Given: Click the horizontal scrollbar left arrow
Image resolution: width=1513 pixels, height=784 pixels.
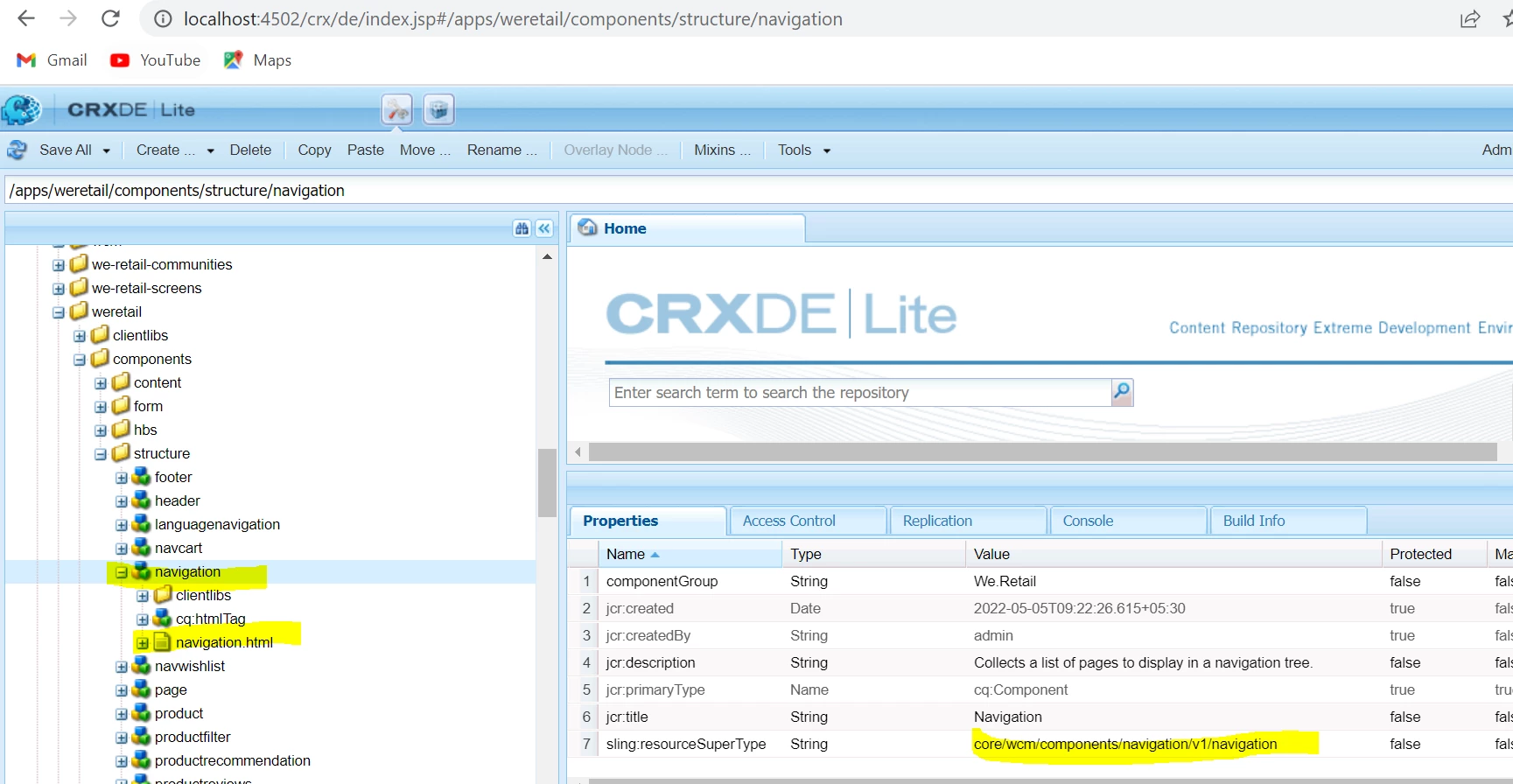Looking at the screenshot, I should (x=578, y=451).
